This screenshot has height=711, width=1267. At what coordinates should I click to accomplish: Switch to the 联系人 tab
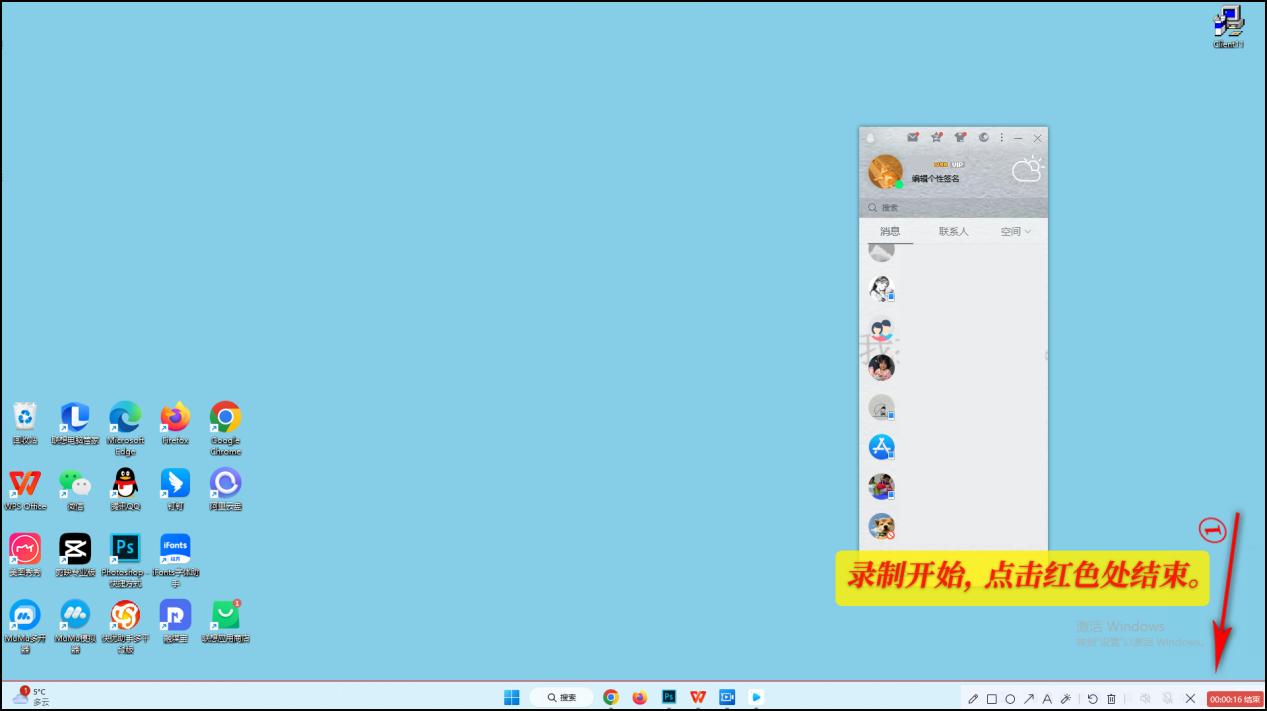954,231
